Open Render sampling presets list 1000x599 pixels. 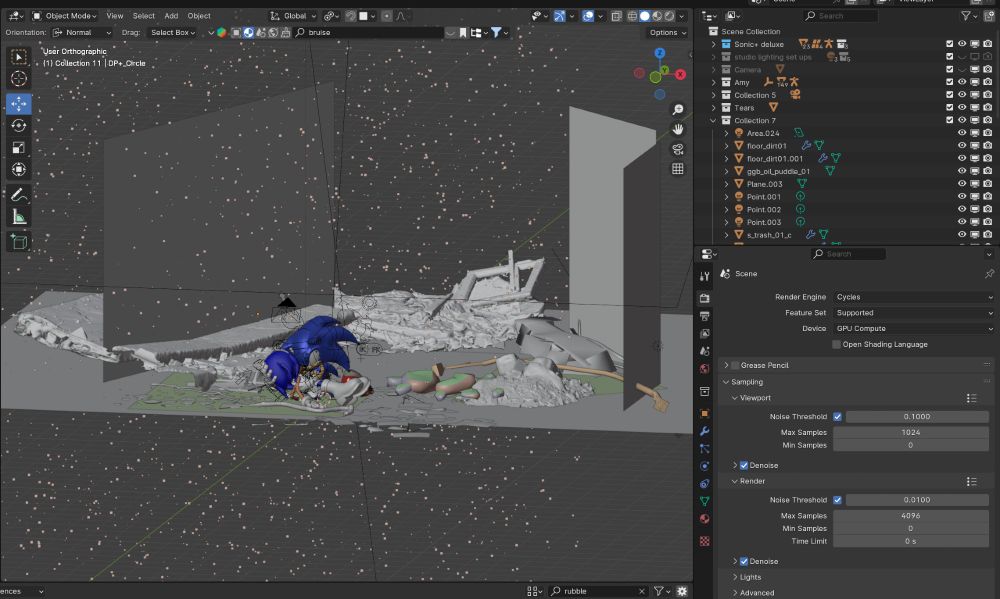point(971,482)
